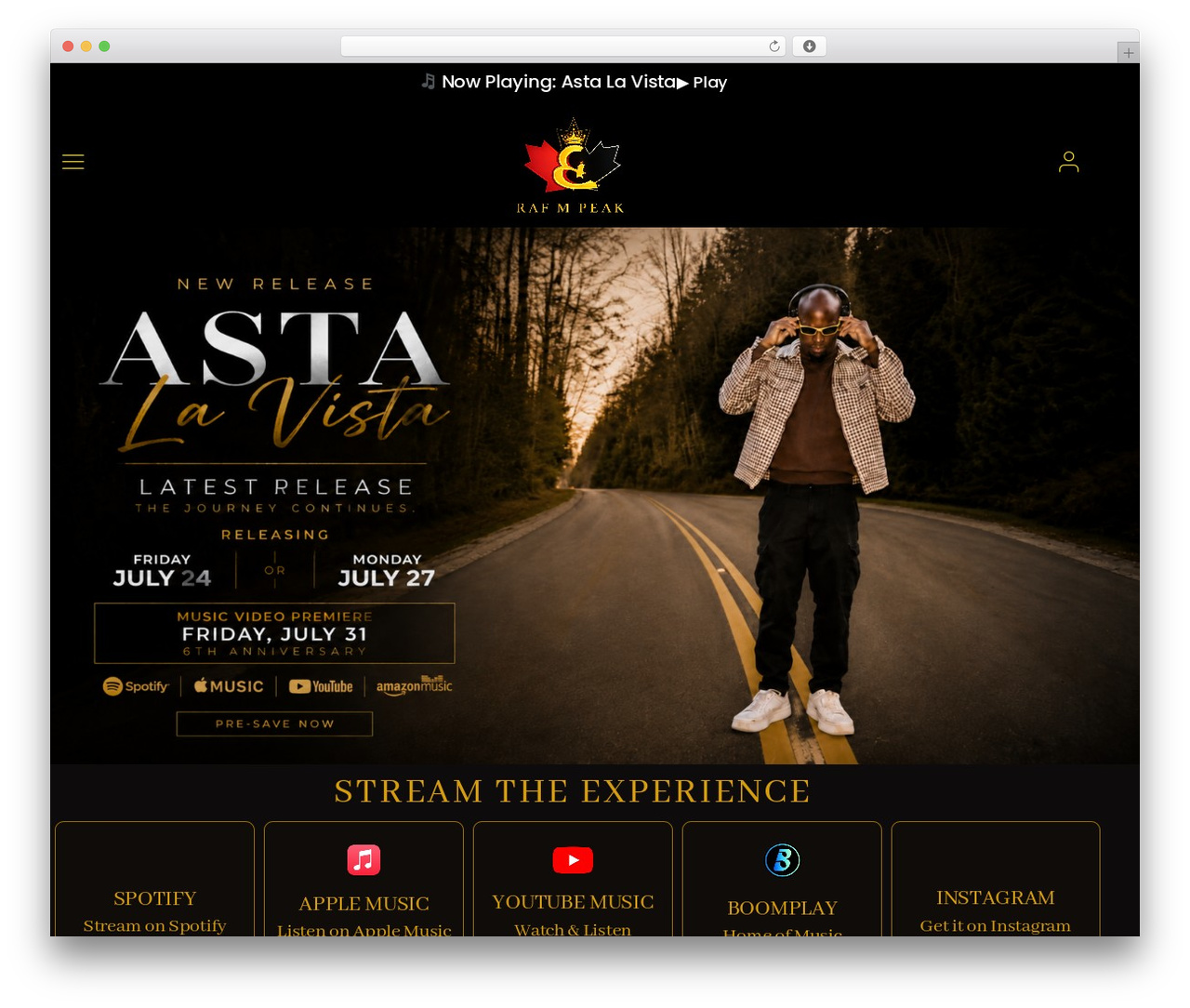
Task: Click the 'Now Playing: Asta La Vista' text
Action: pyautogui.click(x=559, y=82)
